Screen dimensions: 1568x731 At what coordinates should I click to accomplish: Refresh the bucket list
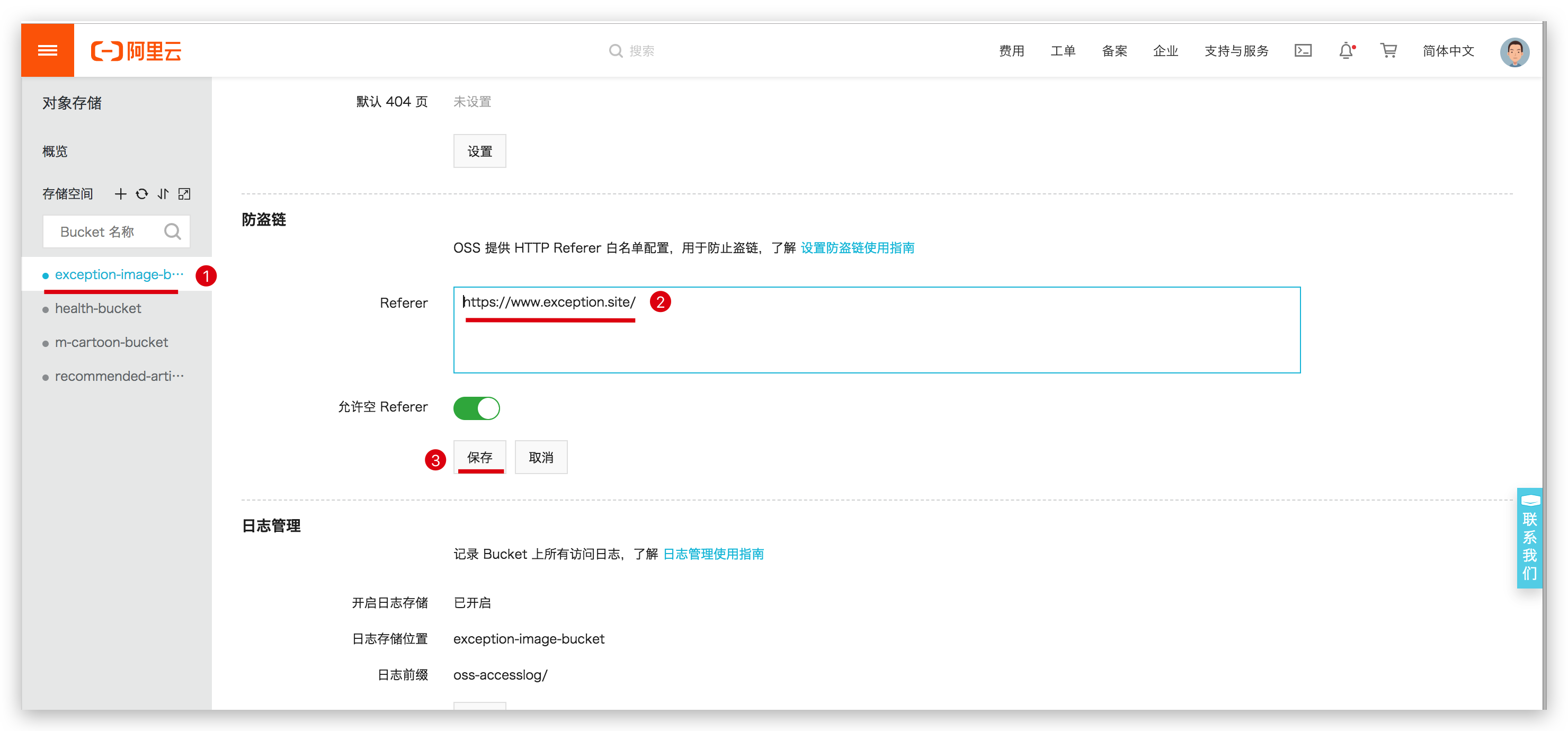click(142, 194)
